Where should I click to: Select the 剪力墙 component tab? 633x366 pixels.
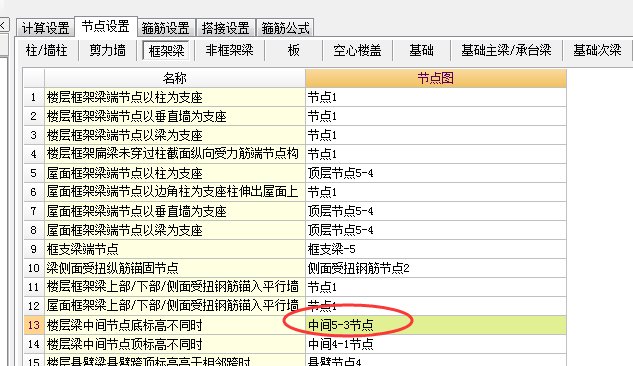(x=108, y=50)
